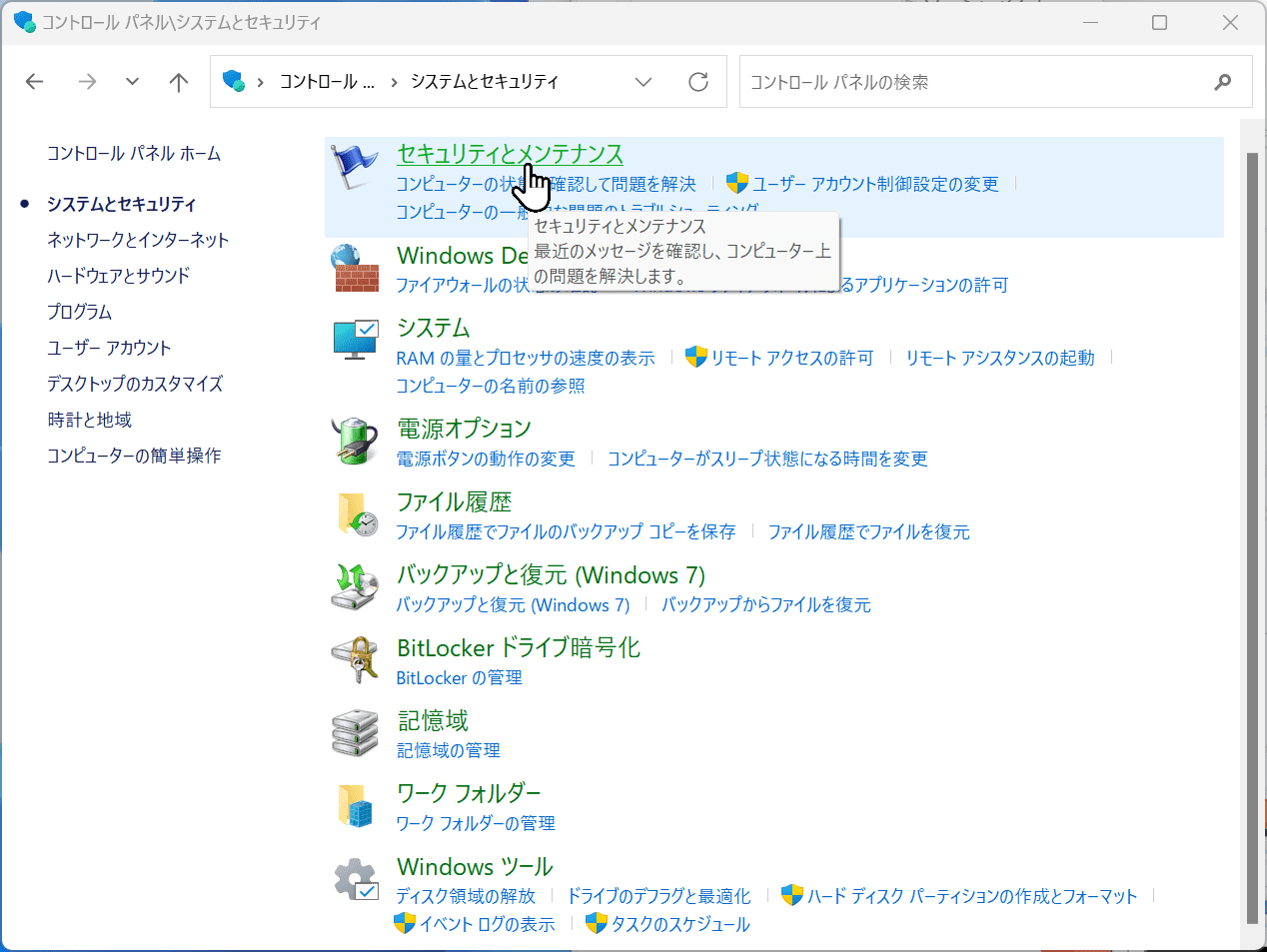Click the 電源オプション battery icon
This screenshot has height=952, width=1267.
click(355, 441)
